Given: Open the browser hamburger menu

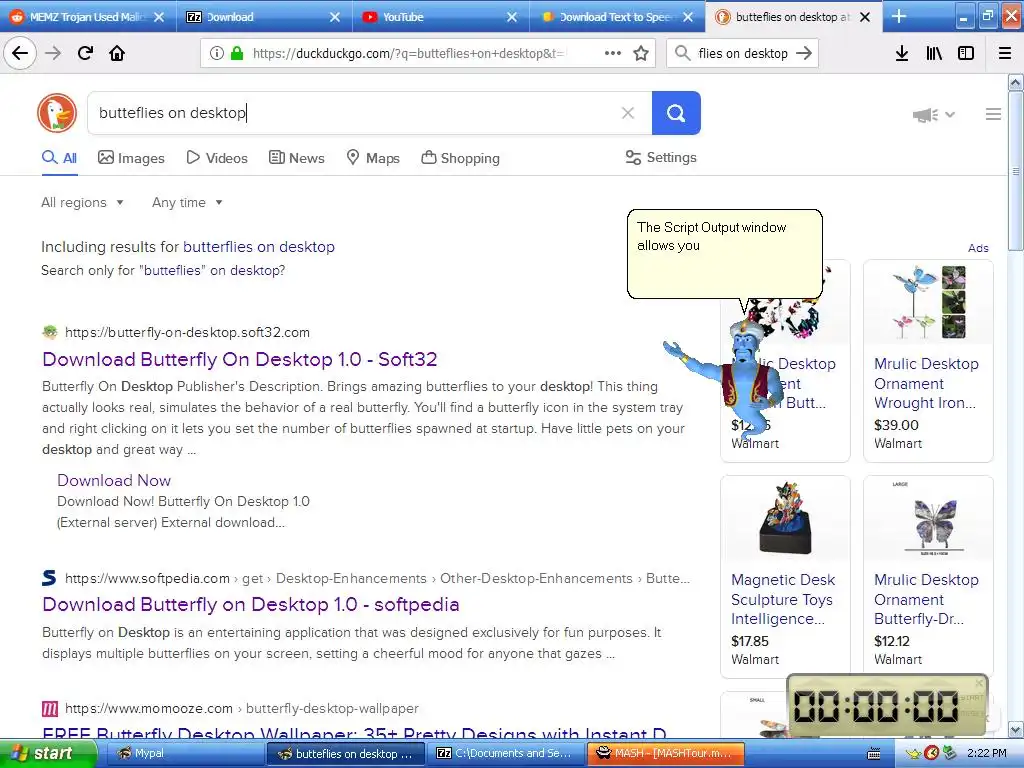Looking at the screenshot, I should pyautogui.click(x=1005, y=53).
